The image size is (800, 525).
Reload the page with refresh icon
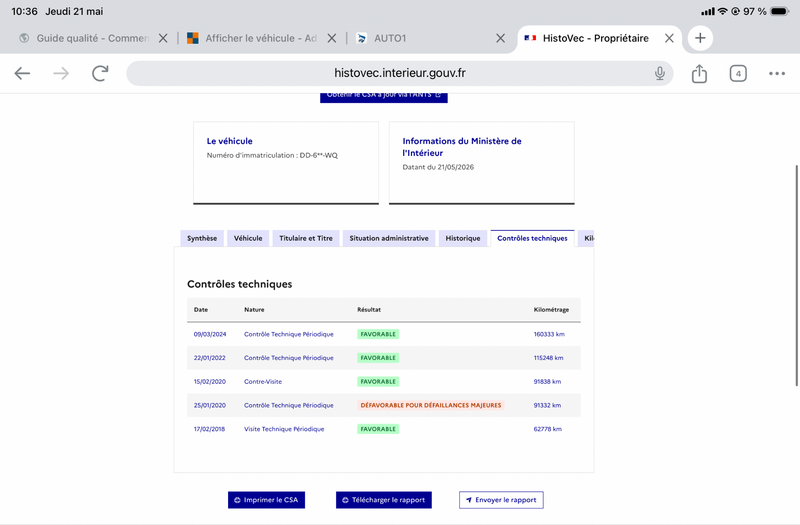tap(100, 73)
